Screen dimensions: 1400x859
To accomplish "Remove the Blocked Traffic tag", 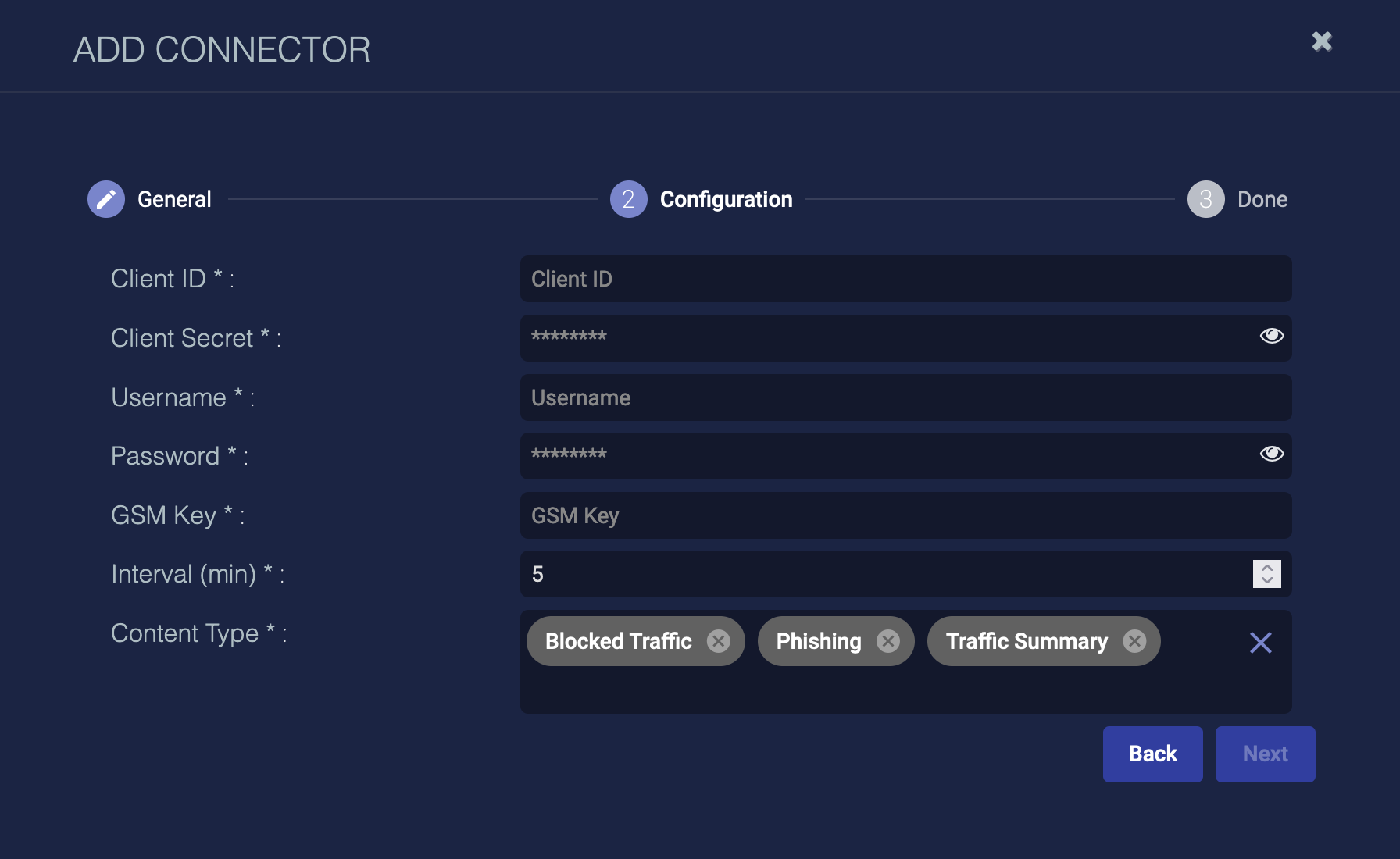I will (718, 641).
